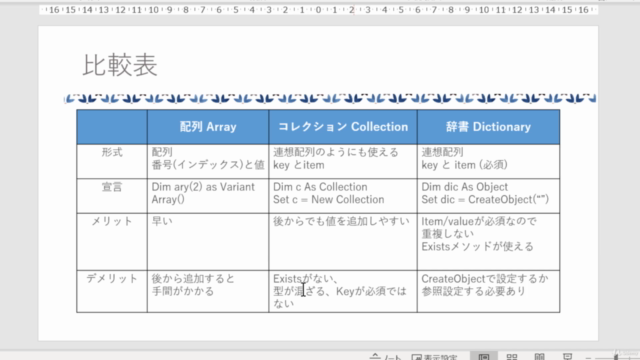Click the horizontal ruler above the slide

(318, 10)
